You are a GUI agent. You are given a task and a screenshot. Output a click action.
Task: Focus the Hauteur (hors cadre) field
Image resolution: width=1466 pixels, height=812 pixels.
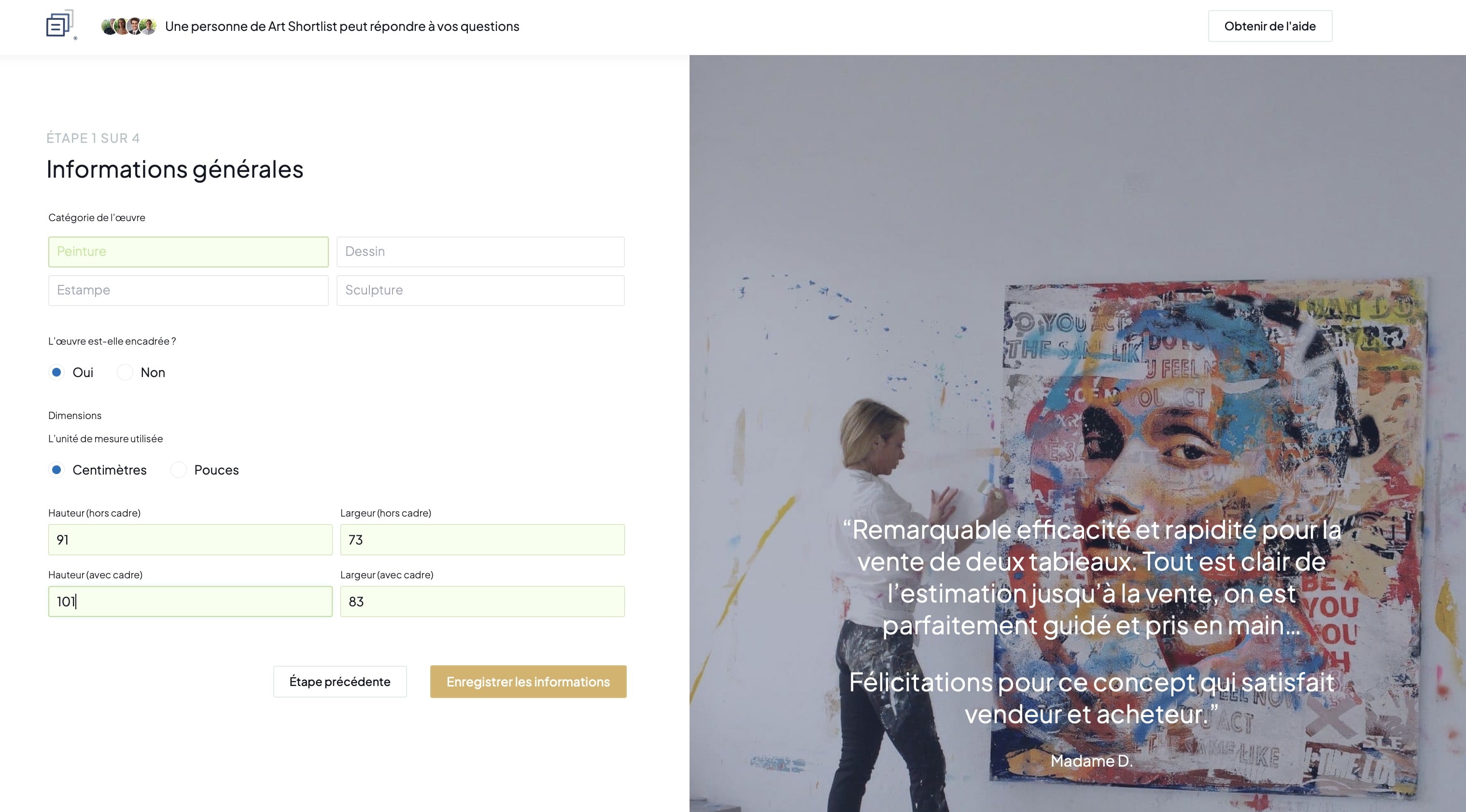point(190,539)
